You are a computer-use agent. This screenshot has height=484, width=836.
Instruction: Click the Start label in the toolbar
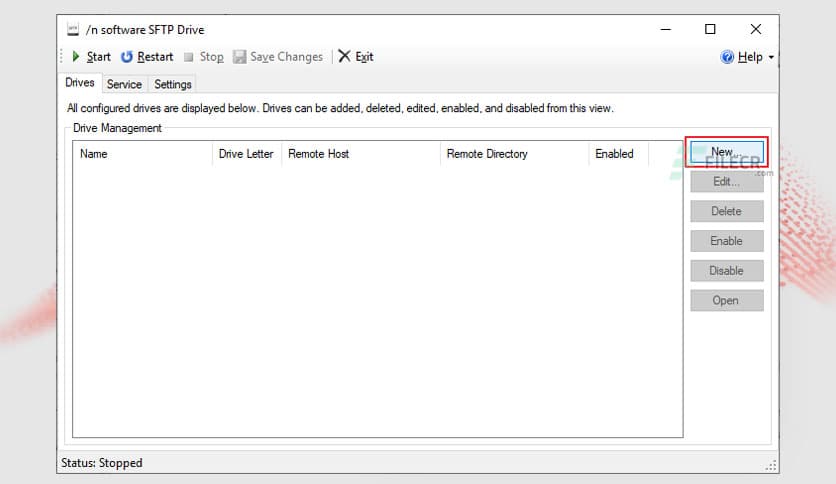tap(99, 57)
